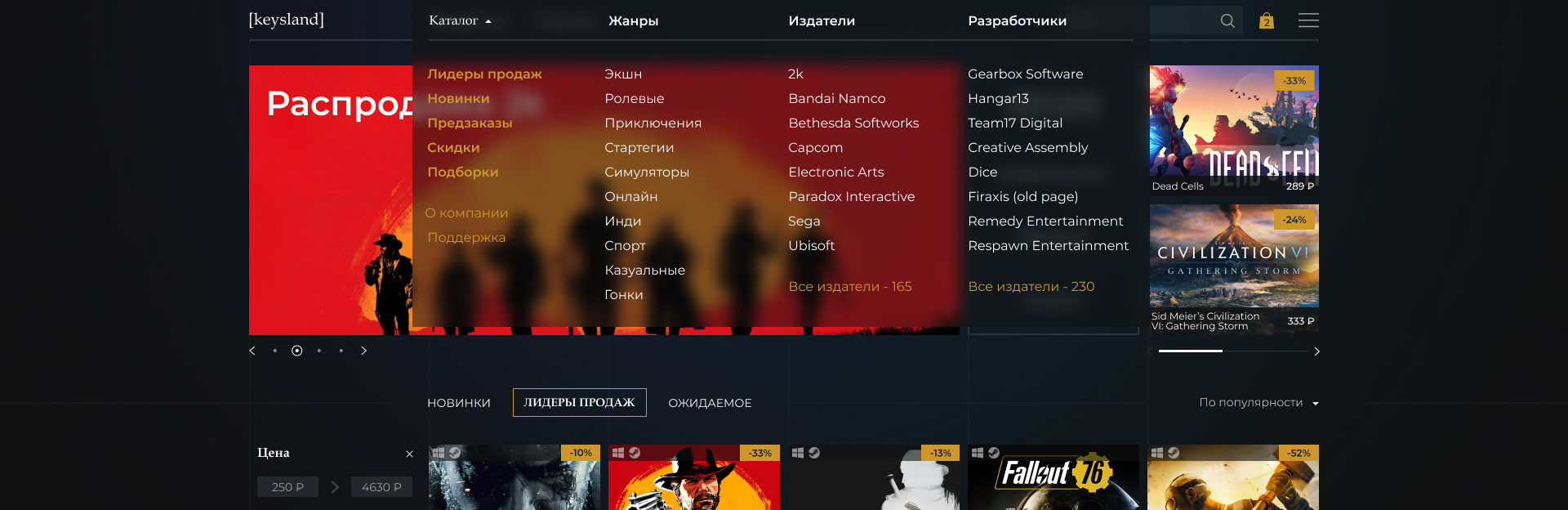The height and width of the screenshot is (510, 1568).
Task: Open Новинки in catalog menu
Action: pos(458,98)
